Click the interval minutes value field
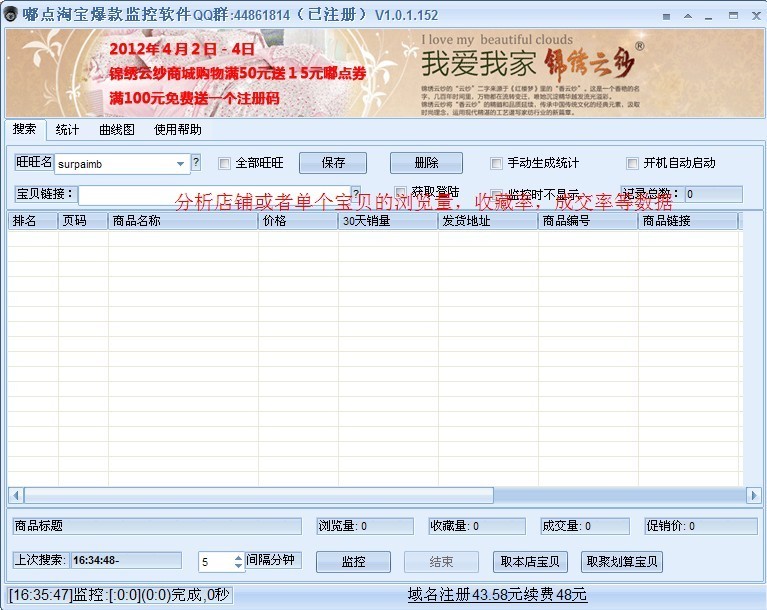The height and width of the screenshot is (610, 767). [216, 562]
